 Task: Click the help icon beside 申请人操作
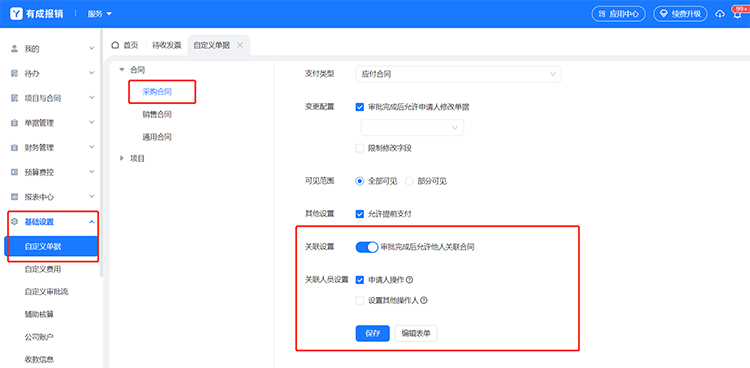pyautogui.click(x=409, y=280)
